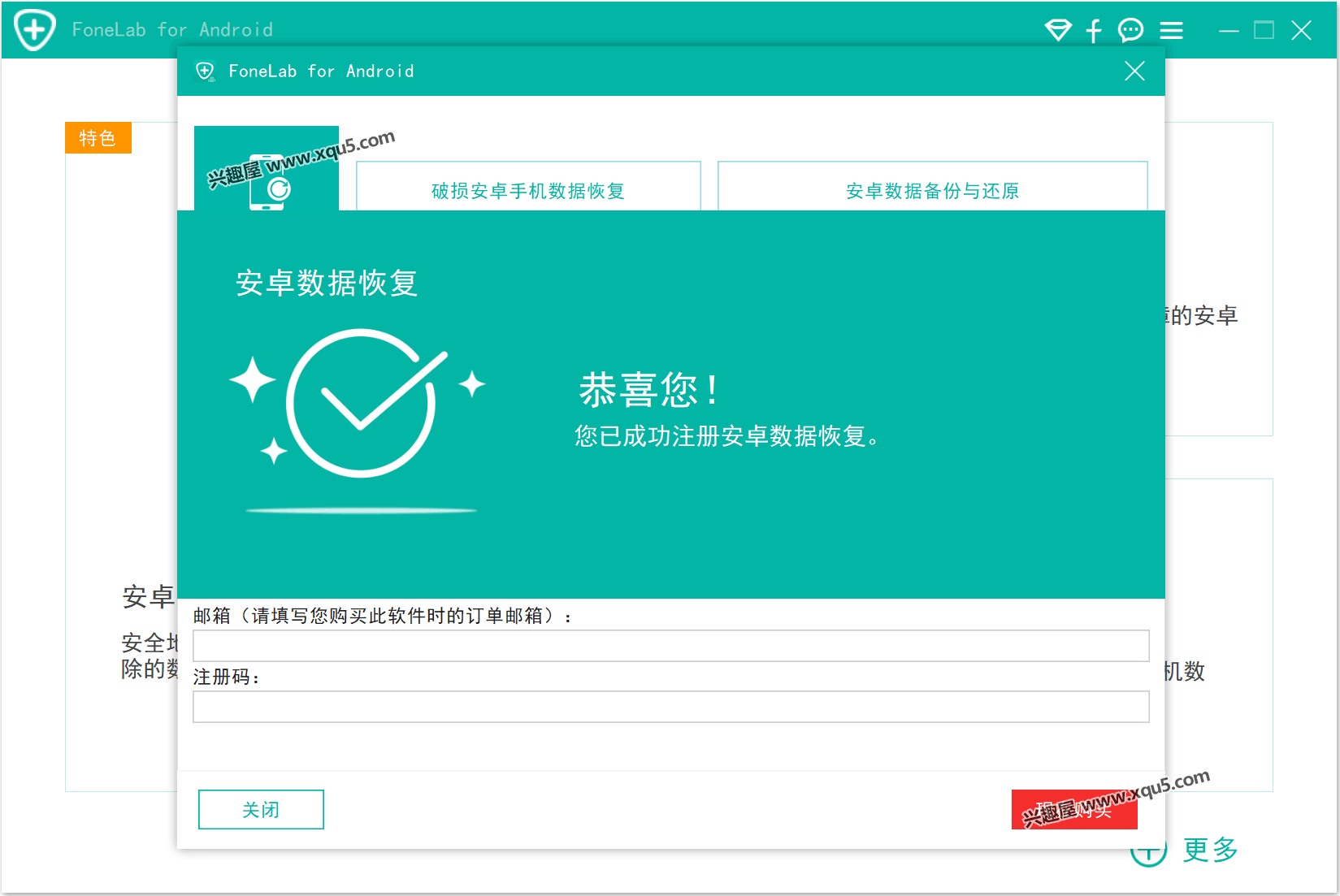Screen dimensions: 1340x896
Task: Click the 您已成功注册安卓数据恢复 message
Action: point(727,436)
